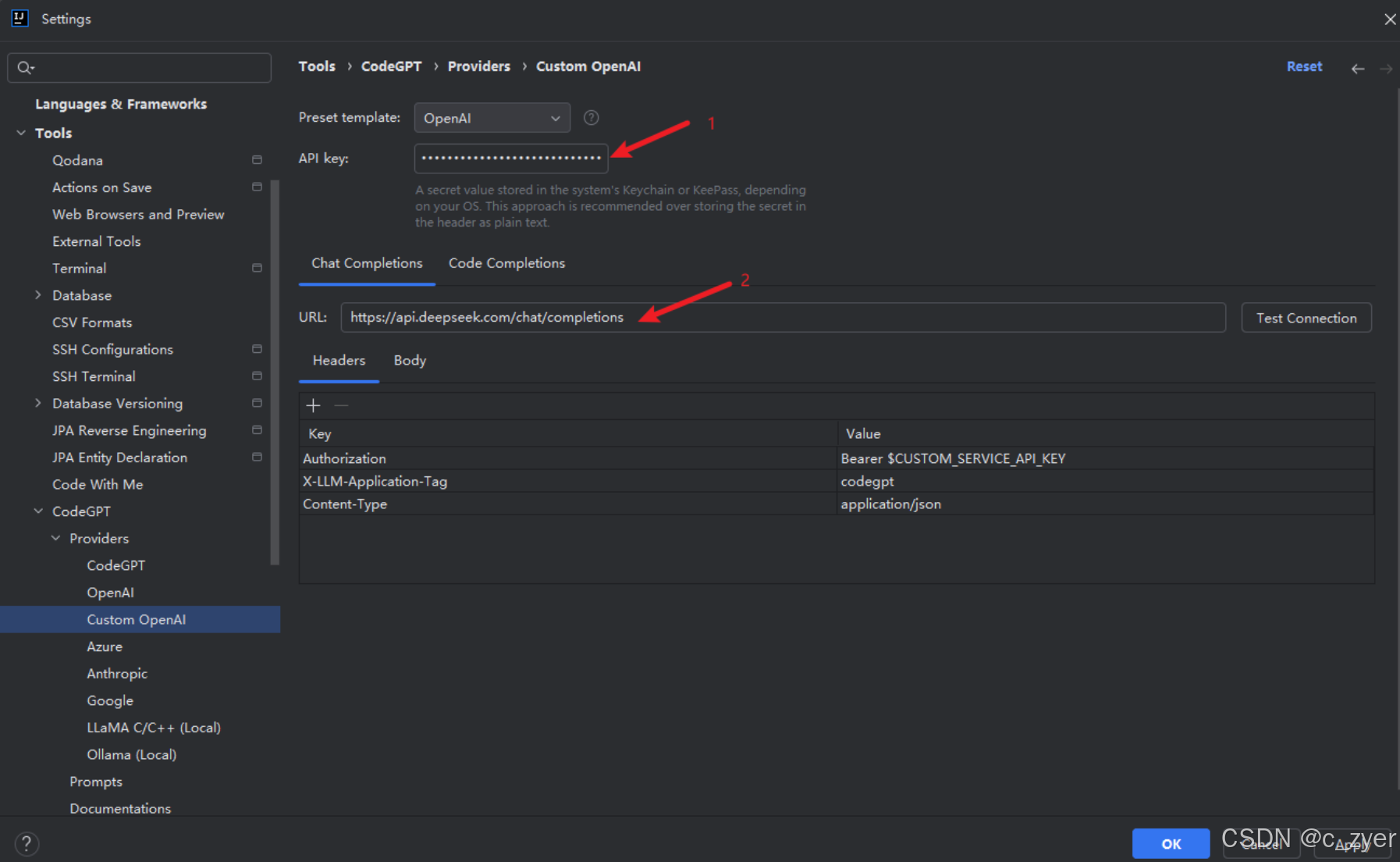Select the CodeGPT provider under Providers
This screenshot has height=862, width=1400.
tap(115, 565)
